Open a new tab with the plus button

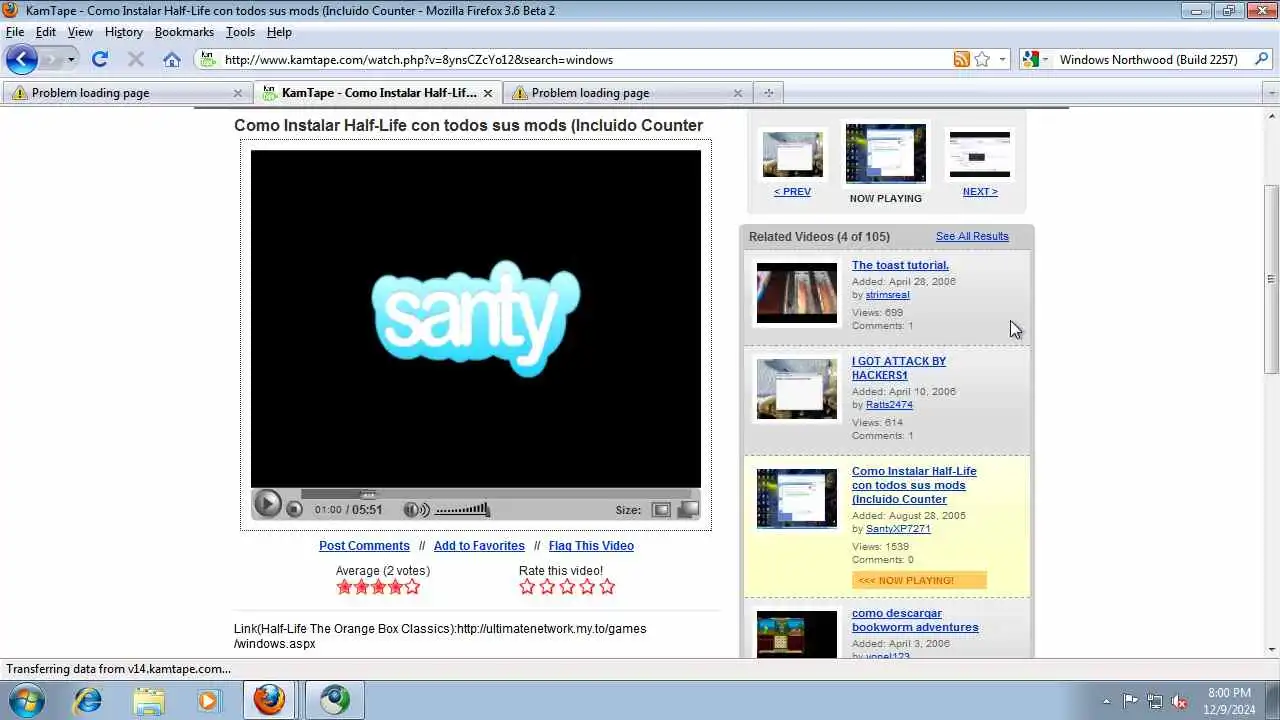(768, 93)
